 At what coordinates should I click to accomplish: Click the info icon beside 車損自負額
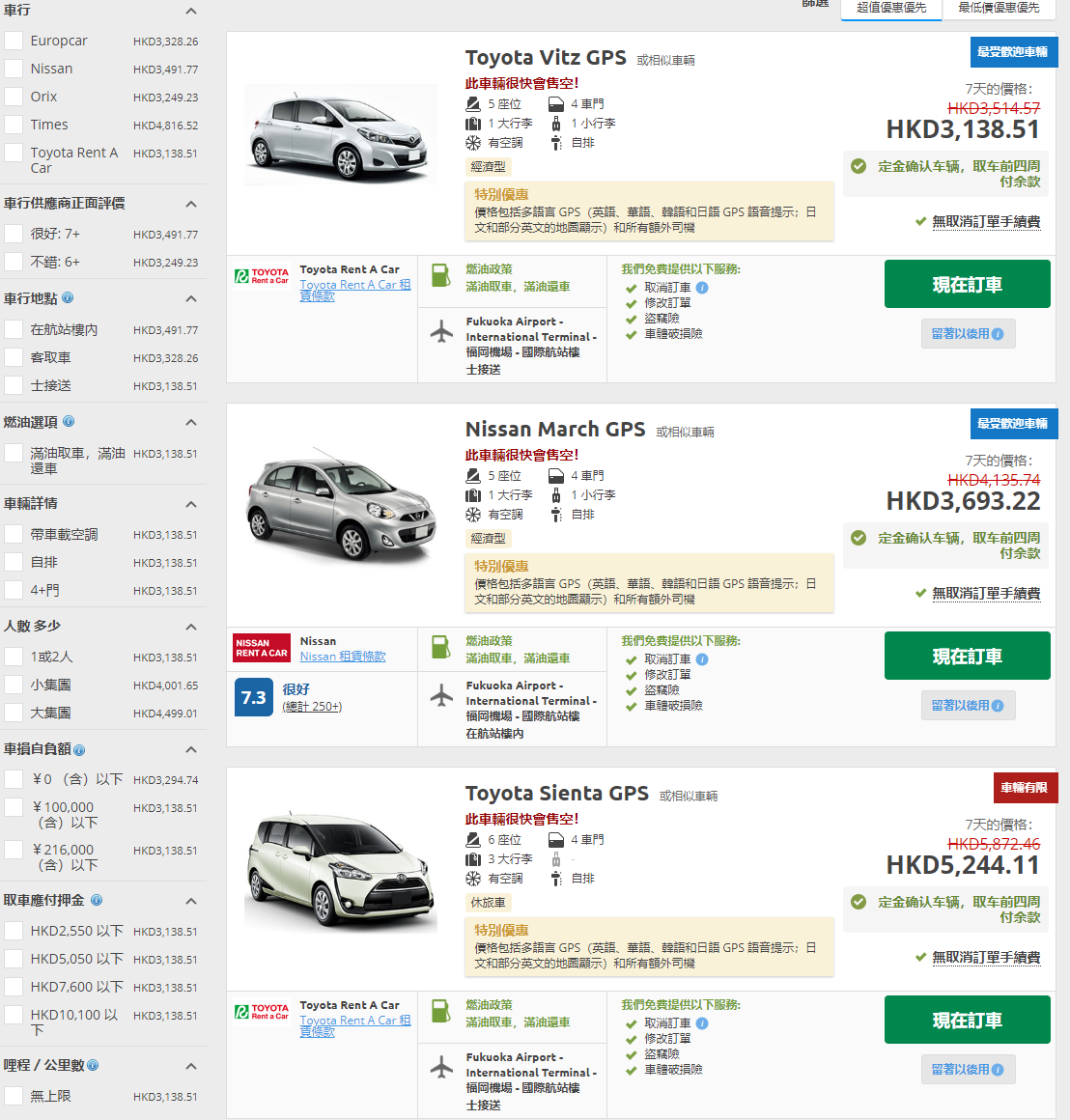(79, 750)
